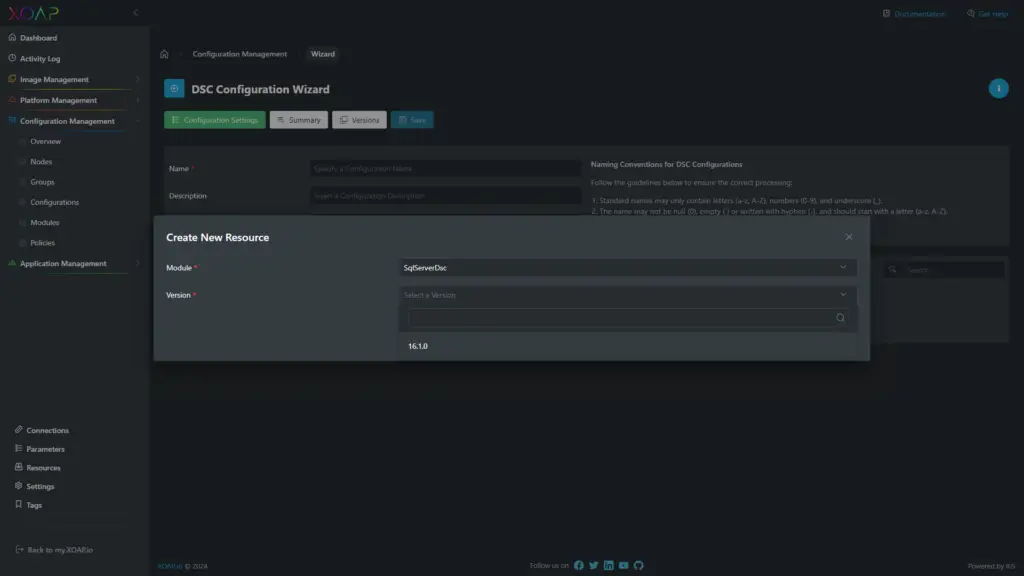This screenshot has height=576, width=1024.
Task: Click the Application Management icon
Action: tap(12, 263)
